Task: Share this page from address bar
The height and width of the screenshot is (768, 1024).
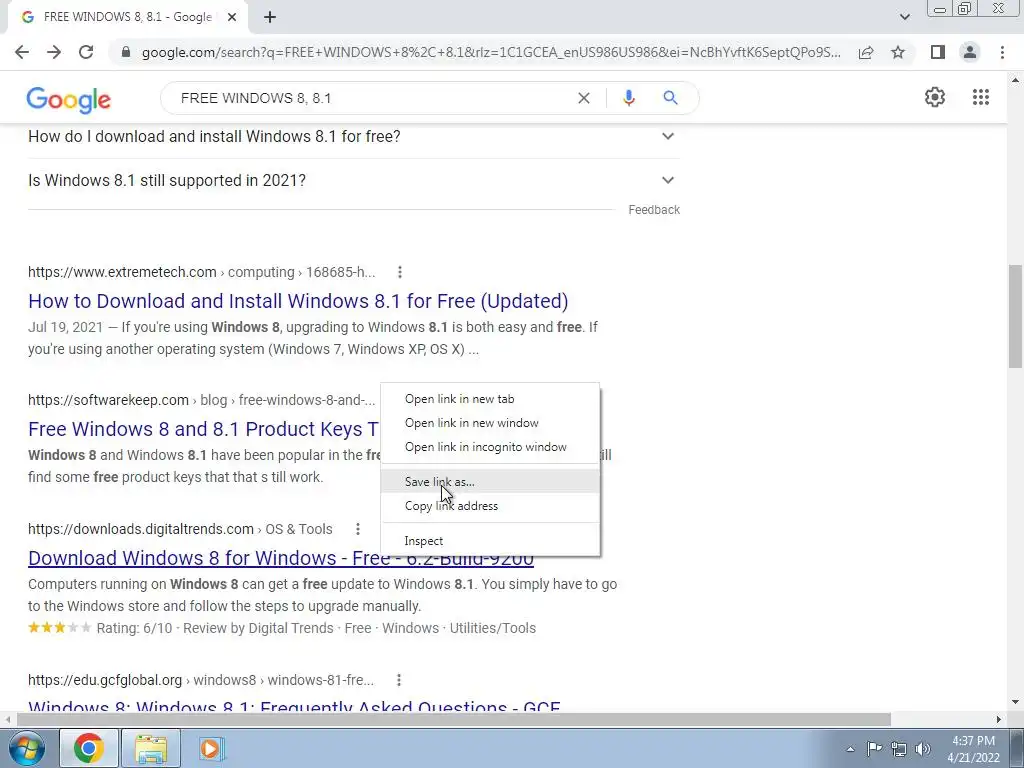Action: click(866, 52)
